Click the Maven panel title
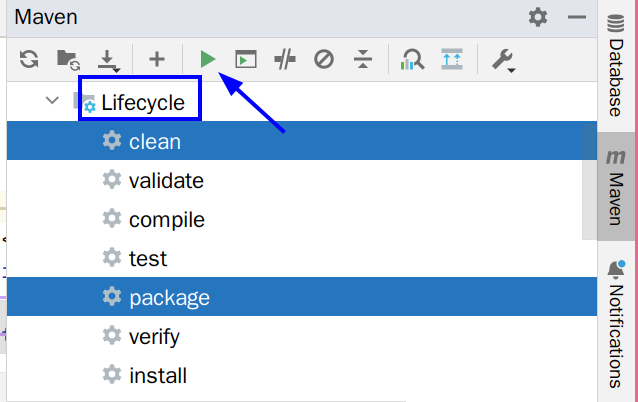The image size is (638, 402). pyautogui.click(x=46, y=17)
